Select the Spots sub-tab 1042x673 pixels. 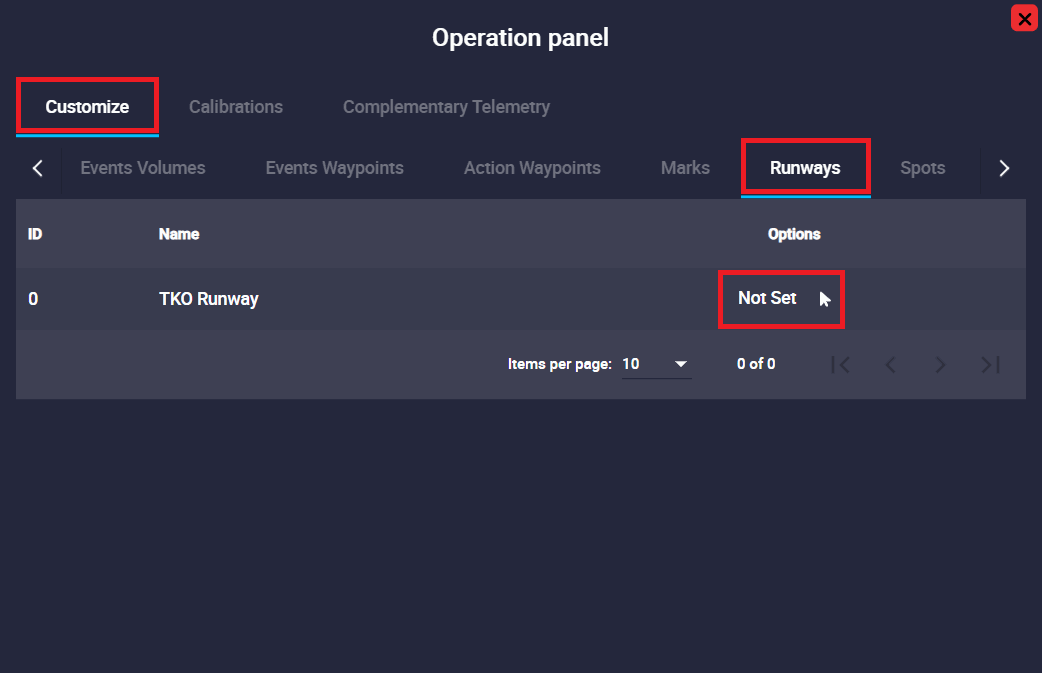(922, 168)
